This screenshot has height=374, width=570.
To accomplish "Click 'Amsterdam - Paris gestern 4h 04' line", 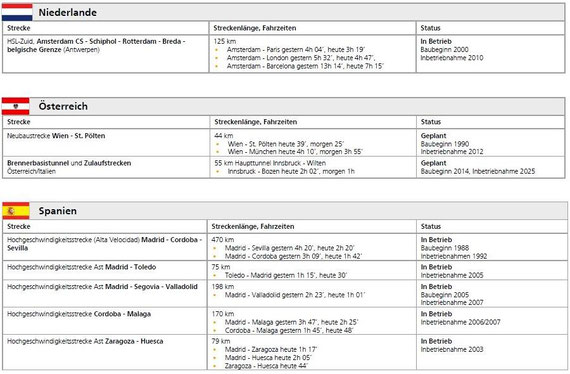I will pyautogui.click(x=296, y=50).
